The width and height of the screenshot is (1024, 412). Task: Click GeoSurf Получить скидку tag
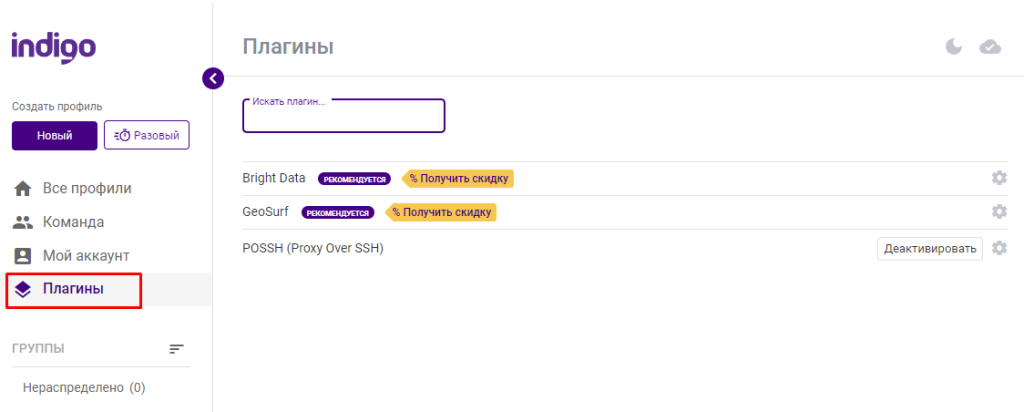[x=441, y=212]
